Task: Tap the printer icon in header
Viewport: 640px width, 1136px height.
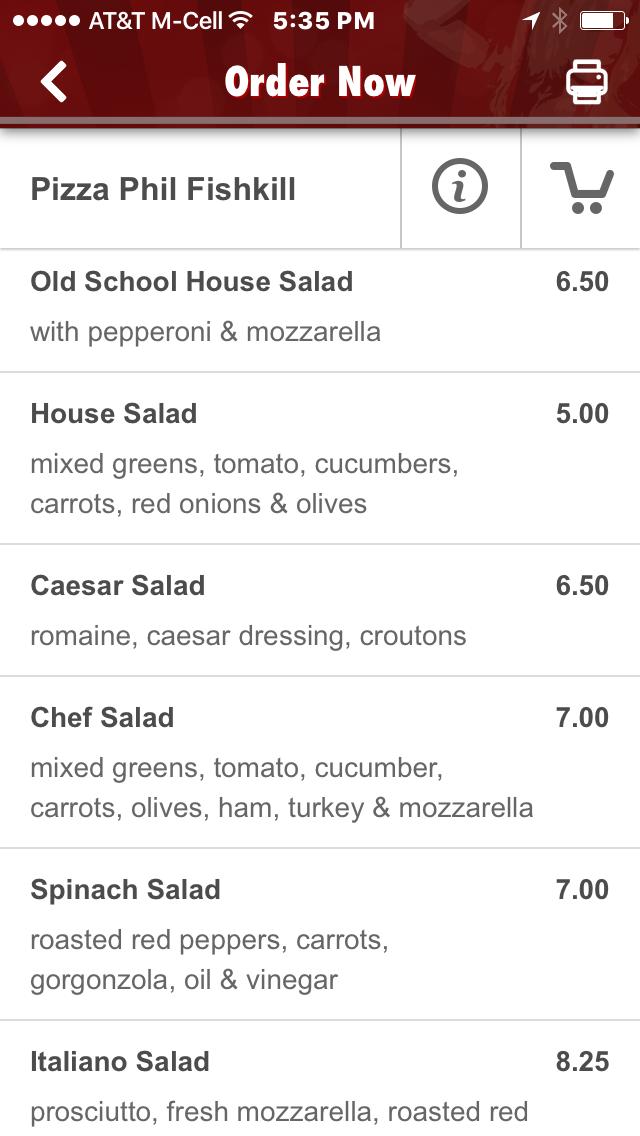Action: click(x=587, y=82)
